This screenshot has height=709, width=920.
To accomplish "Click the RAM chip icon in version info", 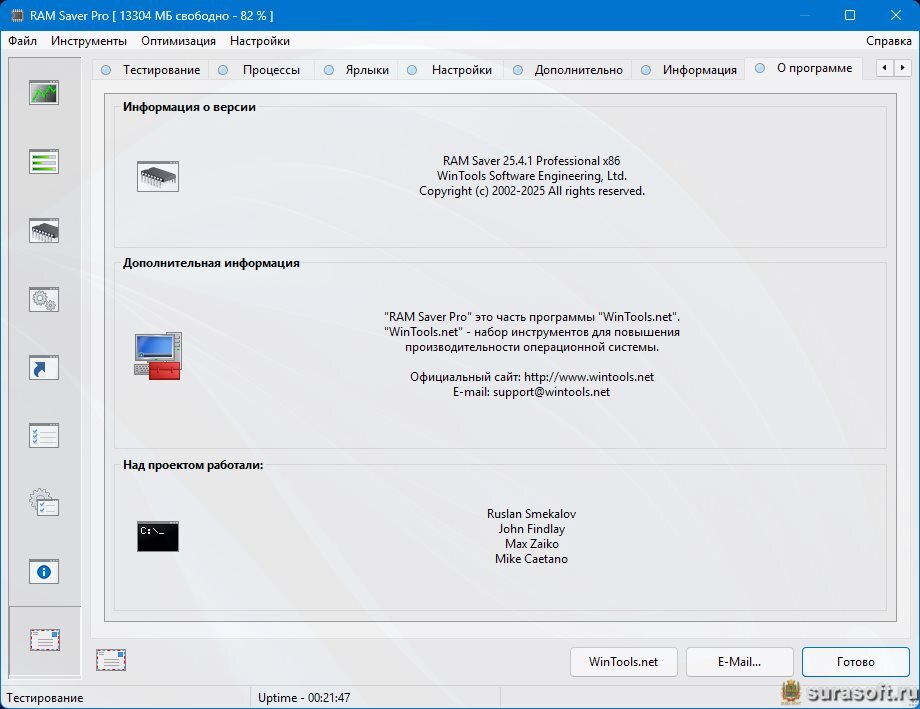I will [x=158, y=176].
